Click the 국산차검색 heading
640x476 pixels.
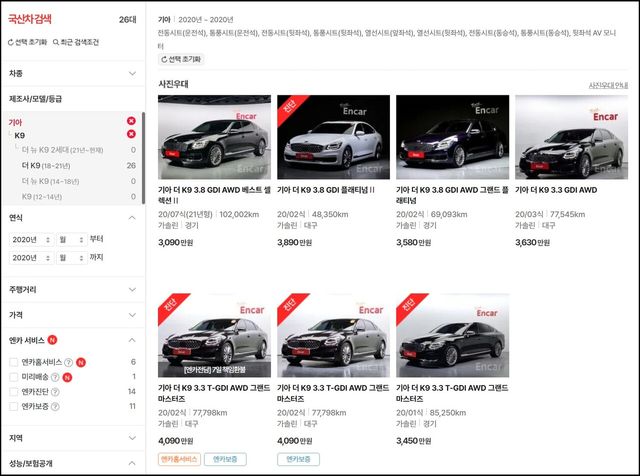point(30,19)
